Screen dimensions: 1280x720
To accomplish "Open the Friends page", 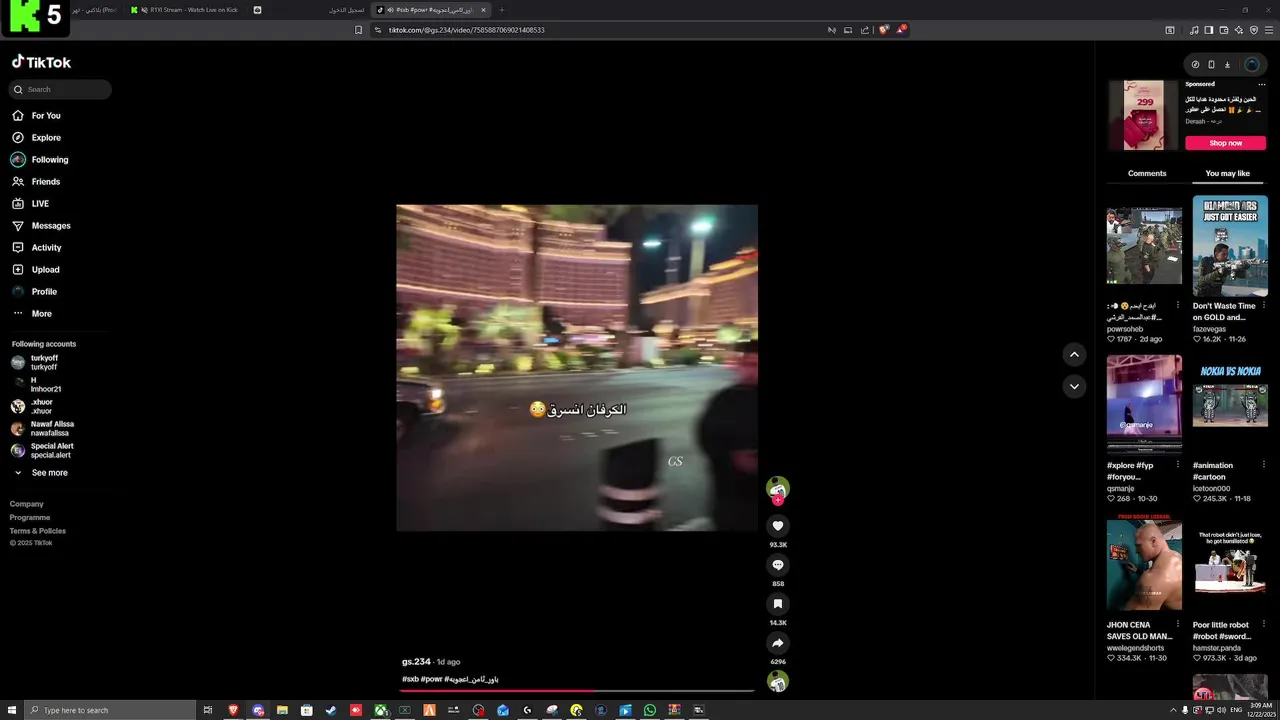I will click(46, 182).
